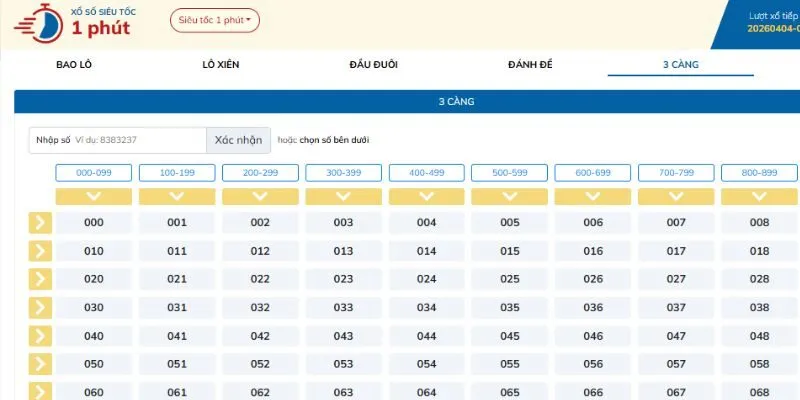Choose number 022 in the grid

pos(260,279)
